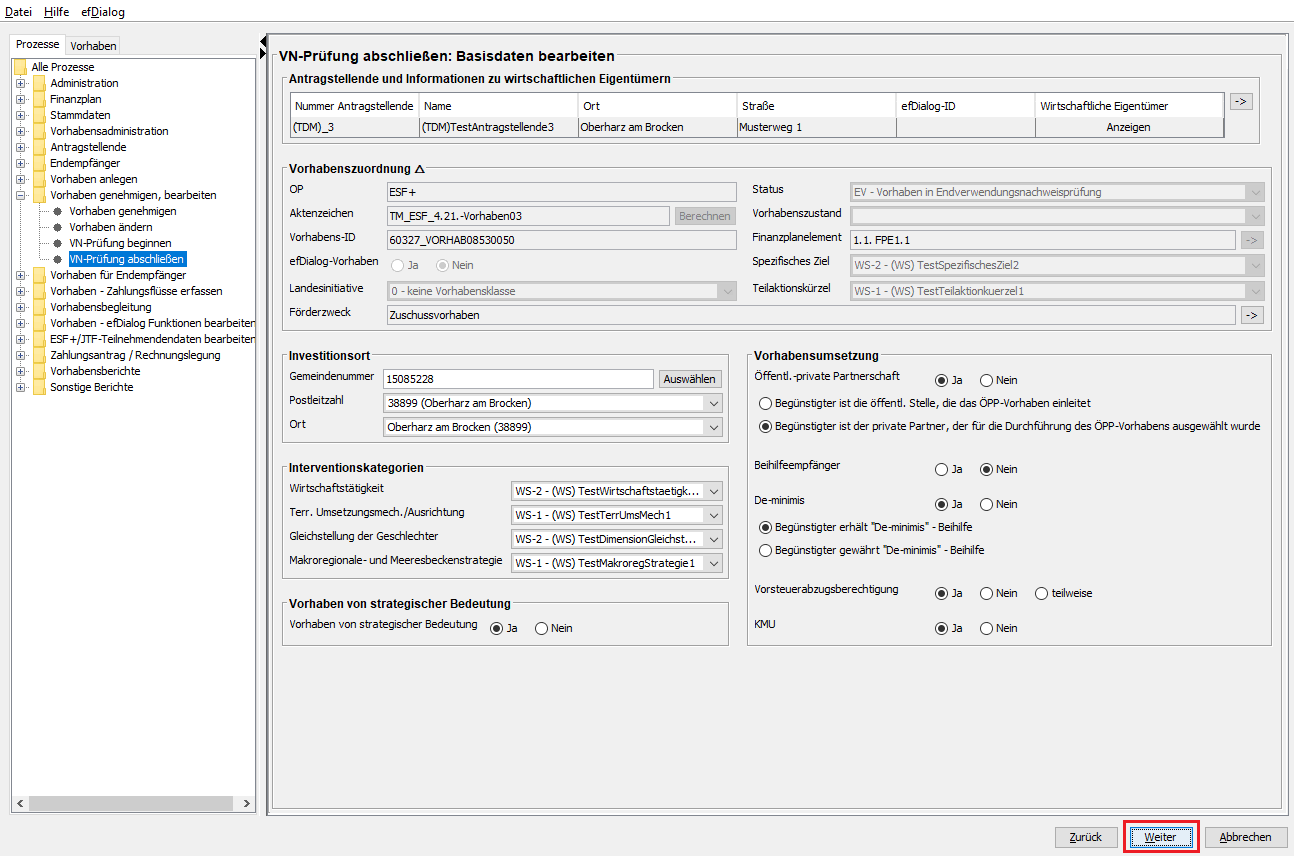Select Nein for Öffentl.-private Partnerschaft
1294x856 pixels.
click(986, 380)
